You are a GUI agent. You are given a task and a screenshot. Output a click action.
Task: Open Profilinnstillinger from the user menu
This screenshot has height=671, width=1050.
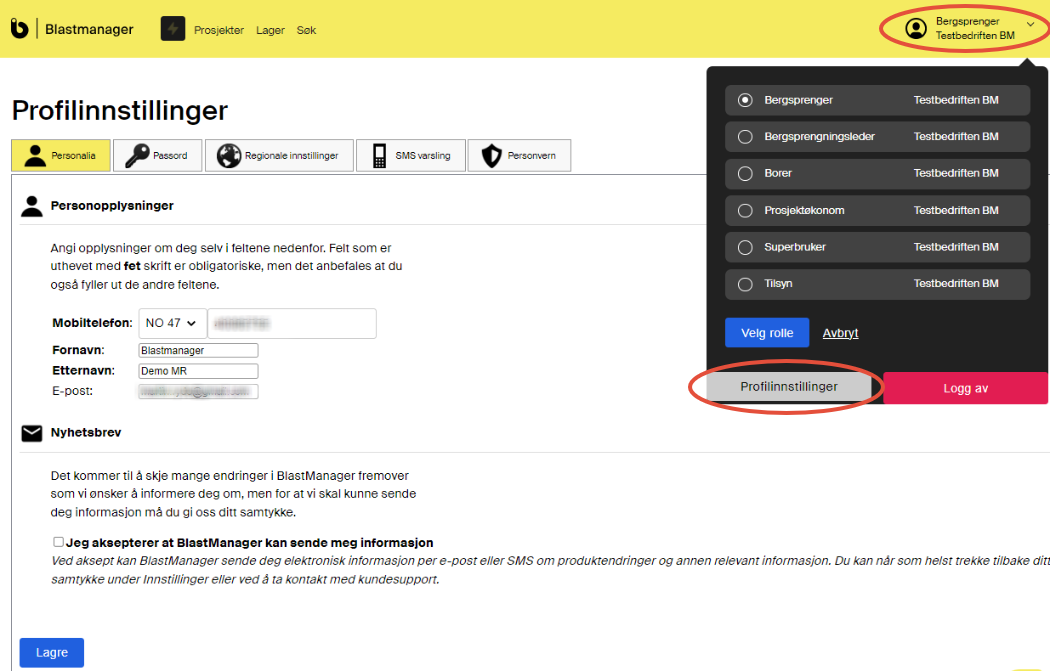(x=789, y=386)
